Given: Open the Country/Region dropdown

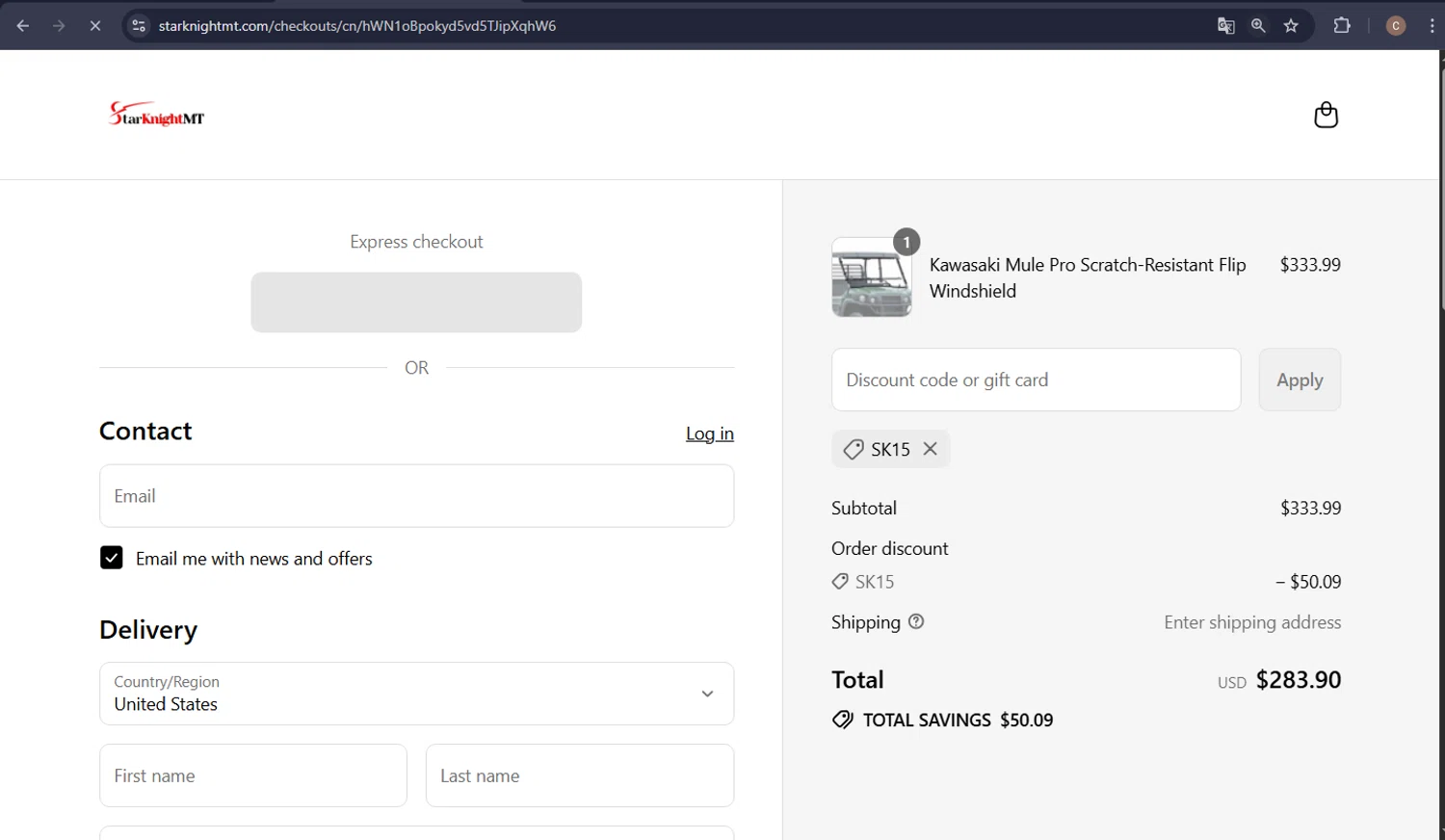Looking at the screenshot, I should (x=416, y=694).
